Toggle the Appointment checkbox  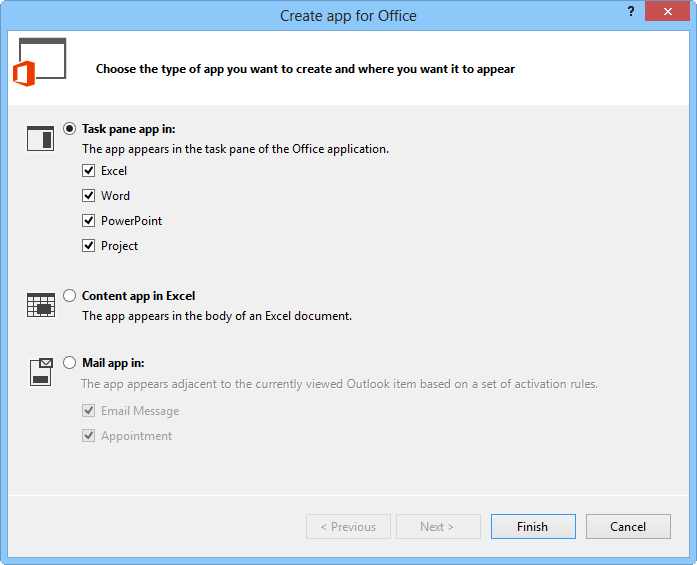tap(89, 436)
